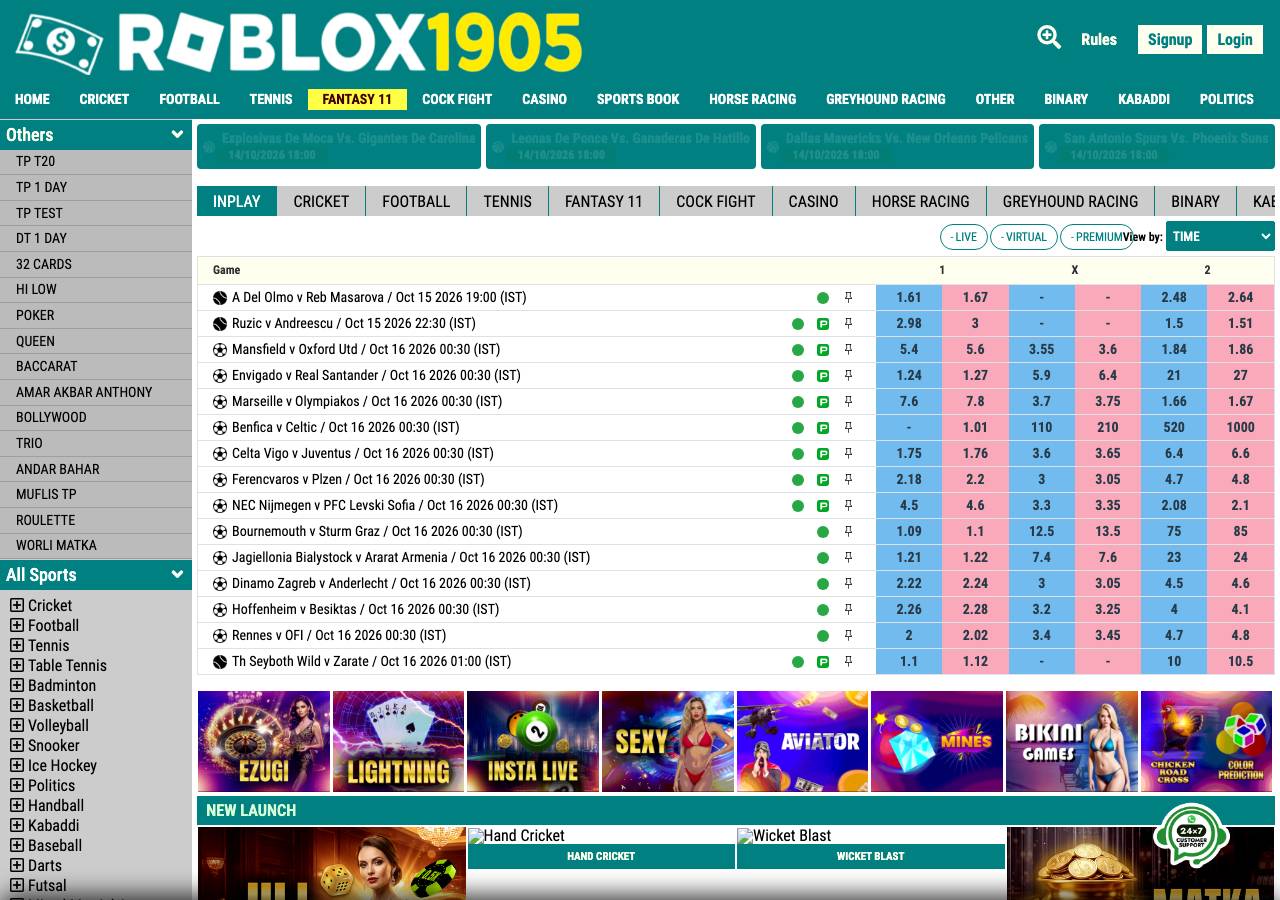Open the 24x7 customer support WhatsApp icon
The height and width of the screenshot is (900, 1280).
(1191, 836)
